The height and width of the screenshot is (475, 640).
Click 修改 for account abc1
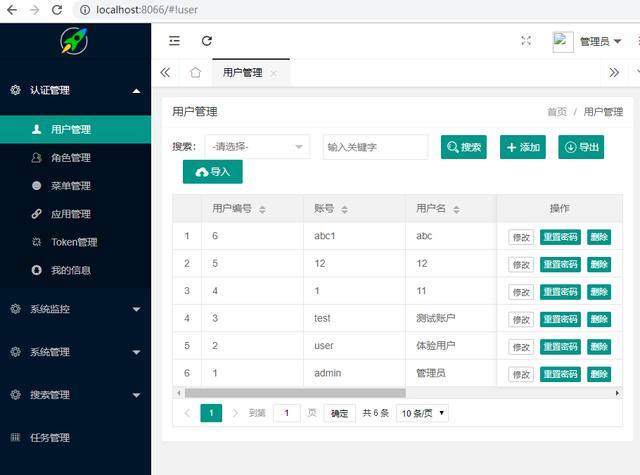[521, 237]
